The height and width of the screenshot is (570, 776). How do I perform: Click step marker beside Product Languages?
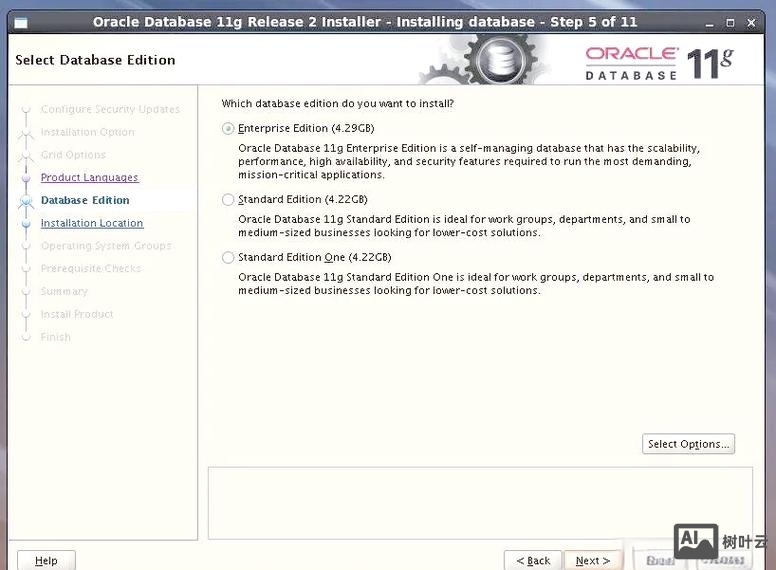tap(26, 178)
